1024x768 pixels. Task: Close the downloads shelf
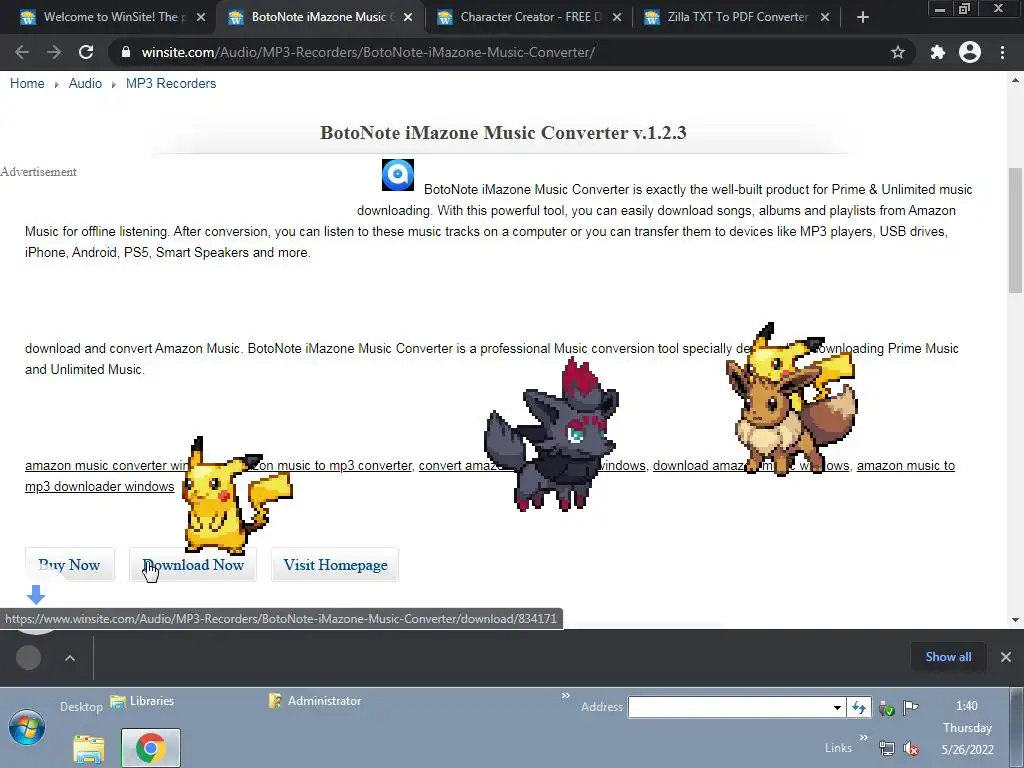pyautogui.click(x=1006, y=657)
